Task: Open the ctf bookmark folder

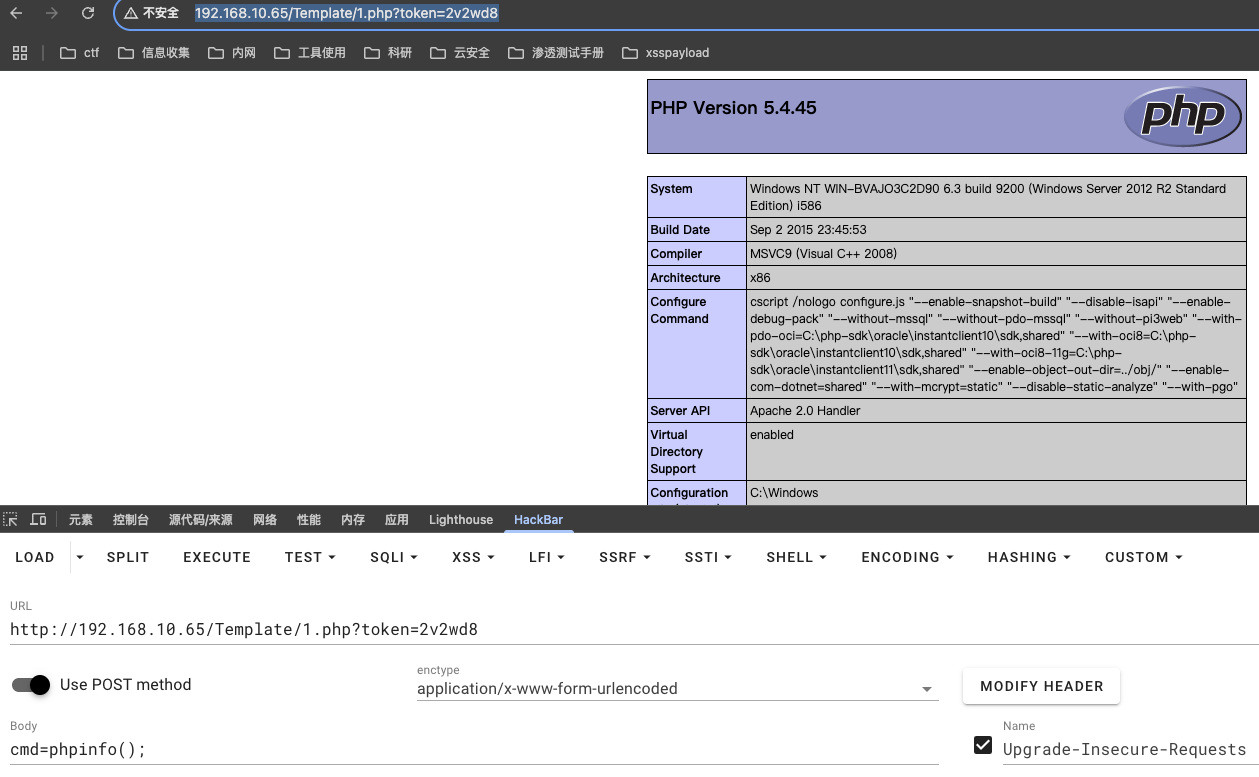Action: 80,53
